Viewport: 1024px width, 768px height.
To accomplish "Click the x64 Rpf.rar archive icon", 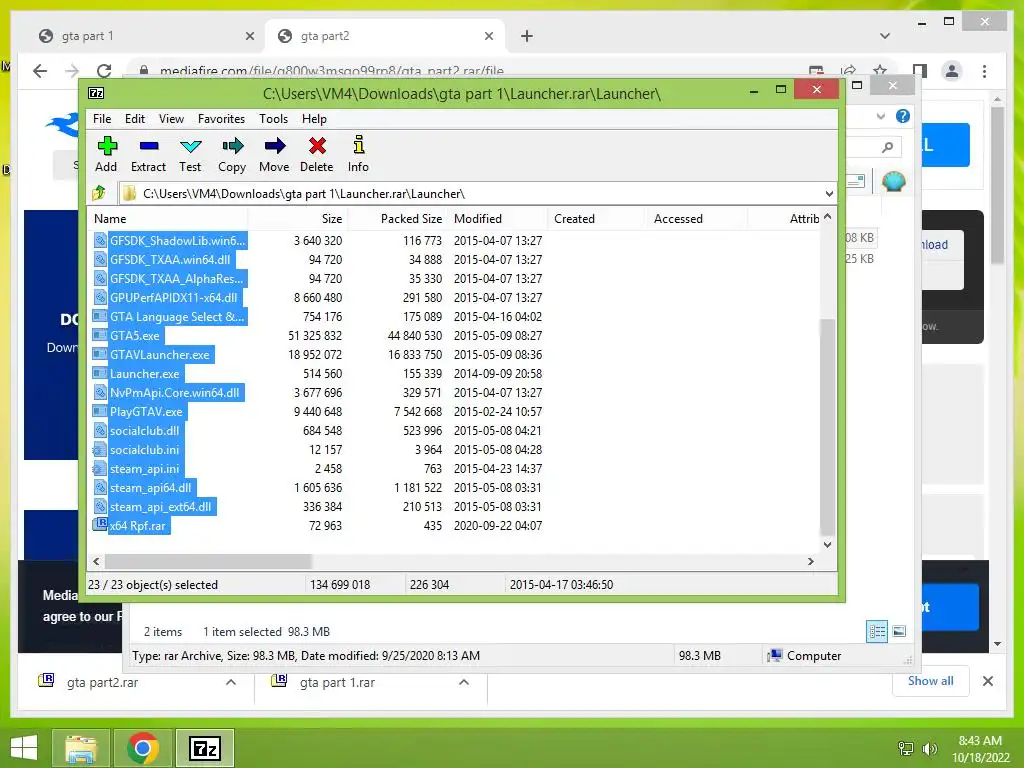I will pyautogui.click(x=100, y=524).
